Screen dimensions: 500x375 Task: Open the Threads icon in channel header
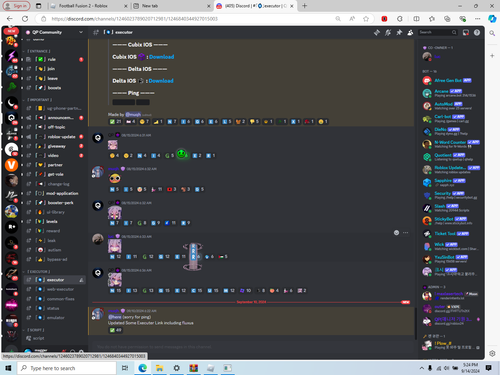tap(377, 32)
